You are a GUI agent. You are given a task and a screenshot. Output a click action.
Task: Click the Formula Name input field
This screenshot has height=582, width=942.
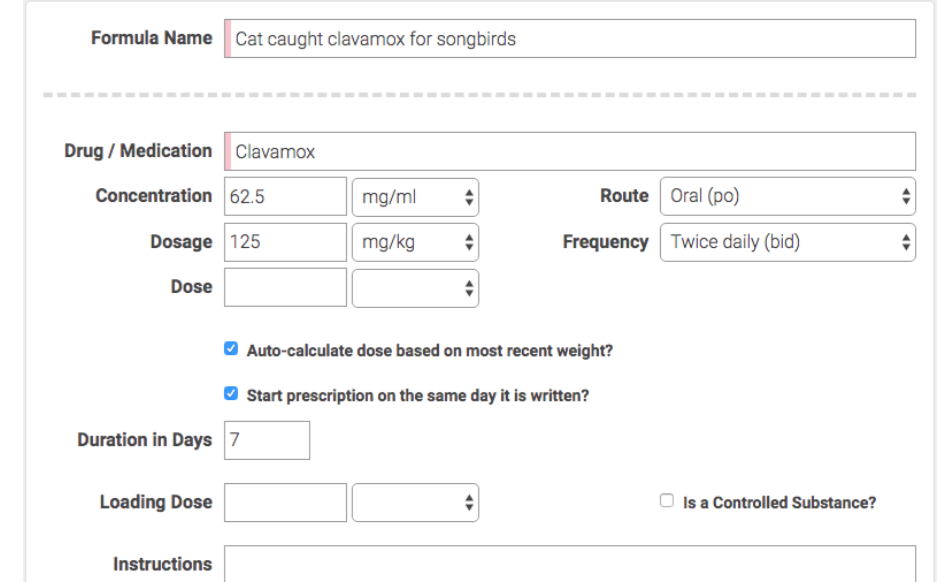[570, 38]
